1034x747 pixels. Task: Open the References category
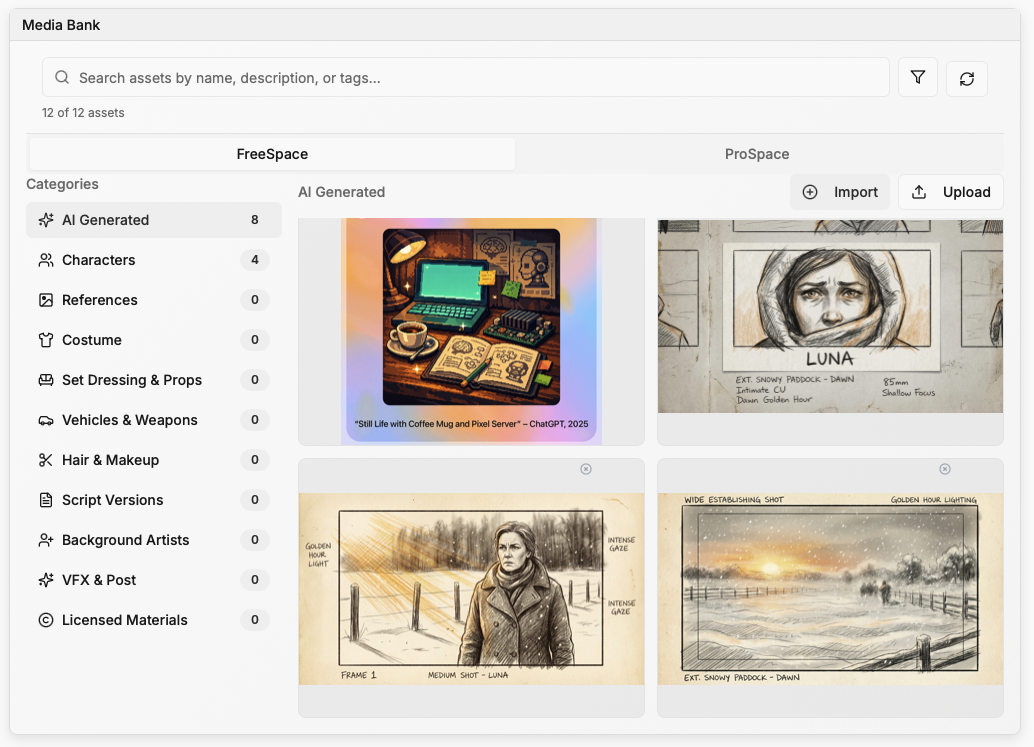click(154, 300)
